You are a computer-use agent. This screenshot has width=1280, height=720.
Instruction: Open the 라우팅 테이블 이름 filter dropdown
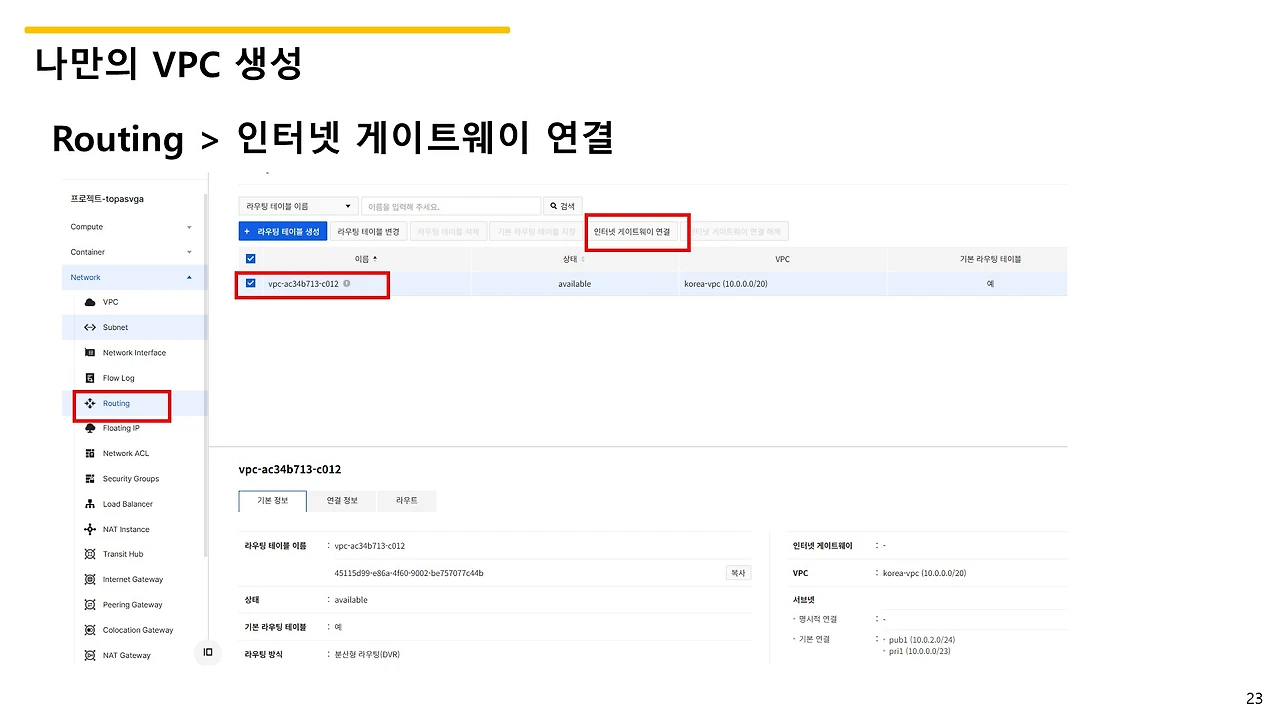pyautogui.click(x=297, y=205)
